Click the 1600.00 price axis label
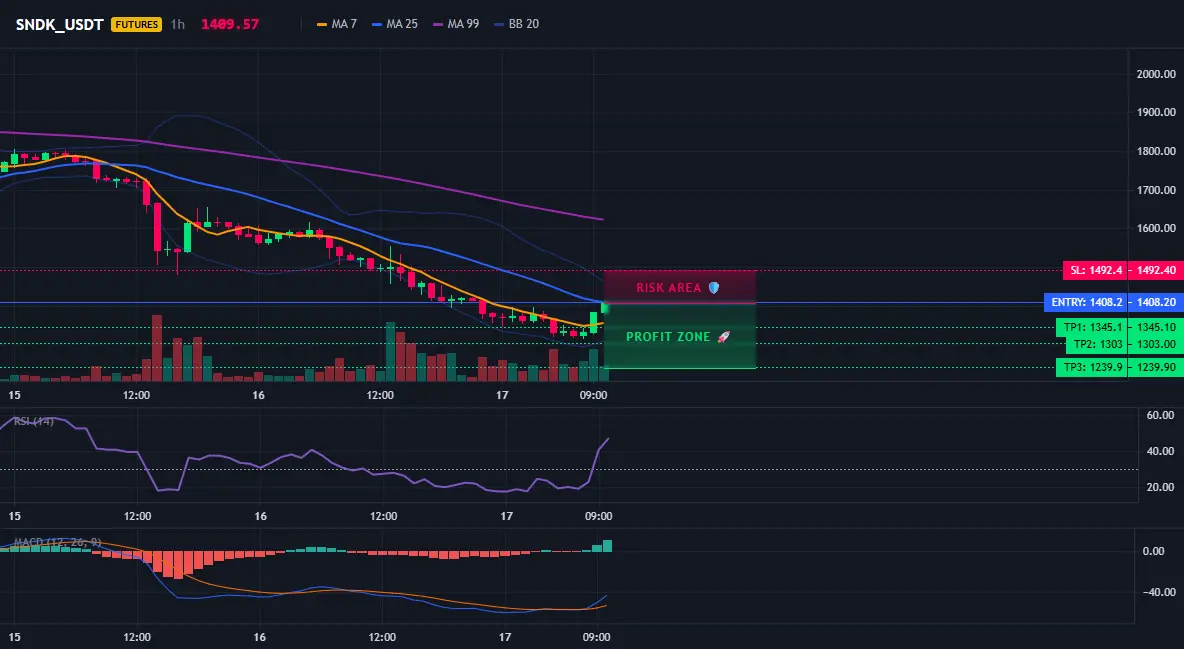Viewport: 1184px width, 649px height. pyautogui.click(x=1156, y=228)
